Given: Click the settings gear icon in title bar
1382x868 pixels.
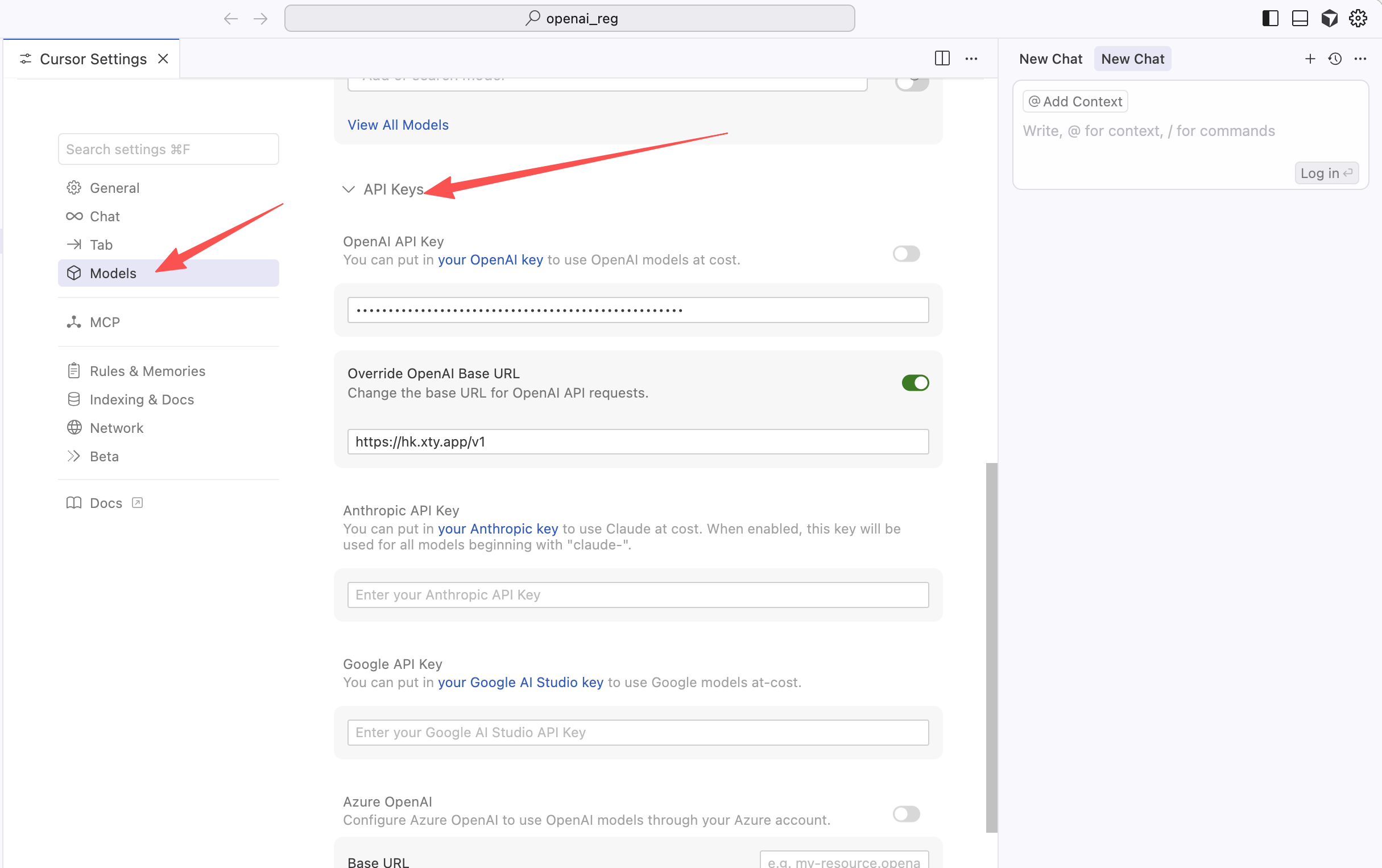Looking at the screenshot, I should (1358, 18).
